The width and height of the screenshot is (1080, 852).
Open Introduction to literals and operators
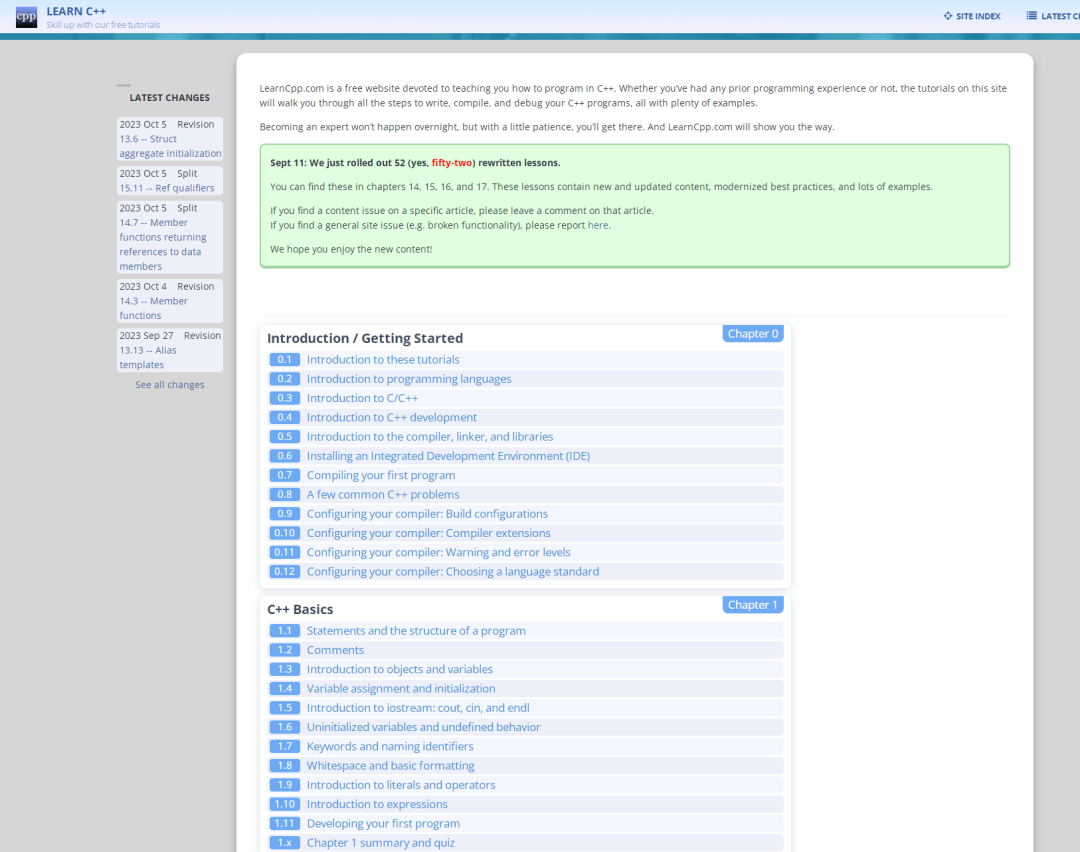401,785
